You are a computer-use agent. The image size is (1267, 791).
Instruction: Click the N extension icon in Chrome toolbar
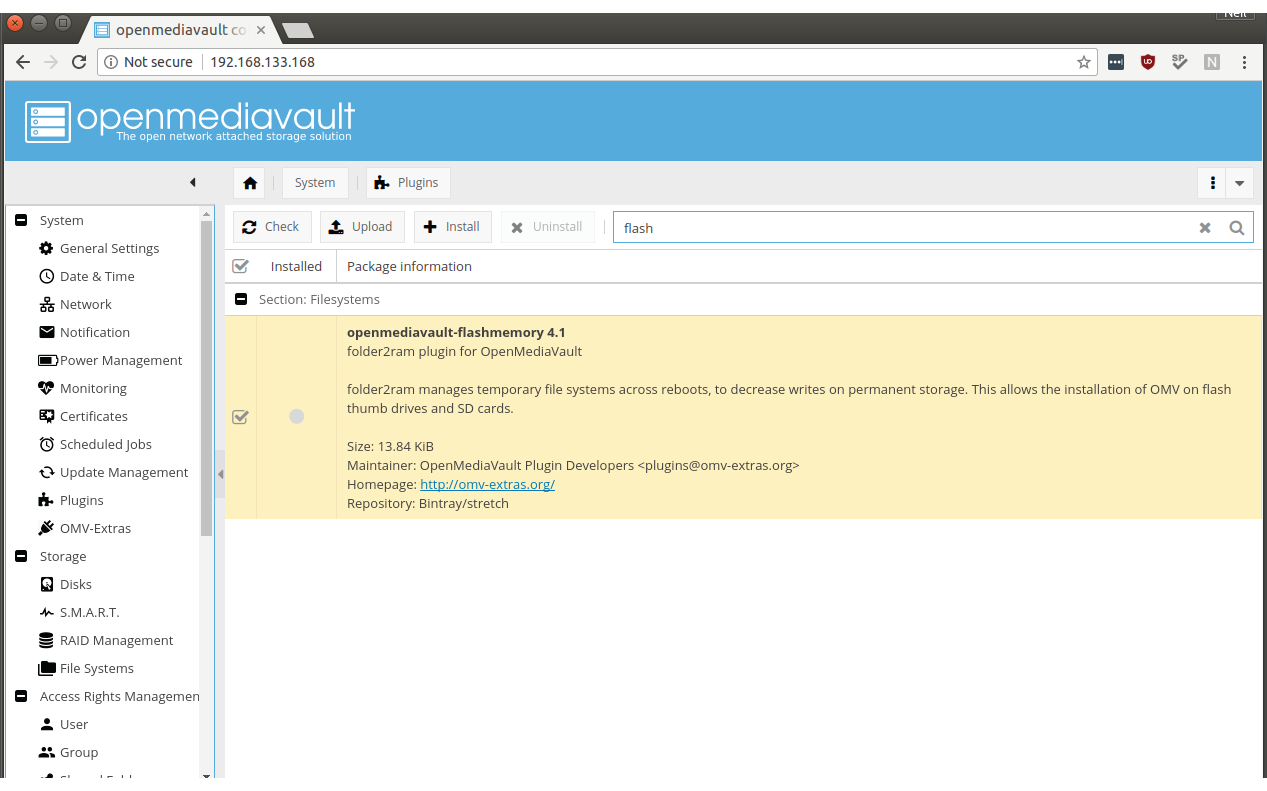1212,62
